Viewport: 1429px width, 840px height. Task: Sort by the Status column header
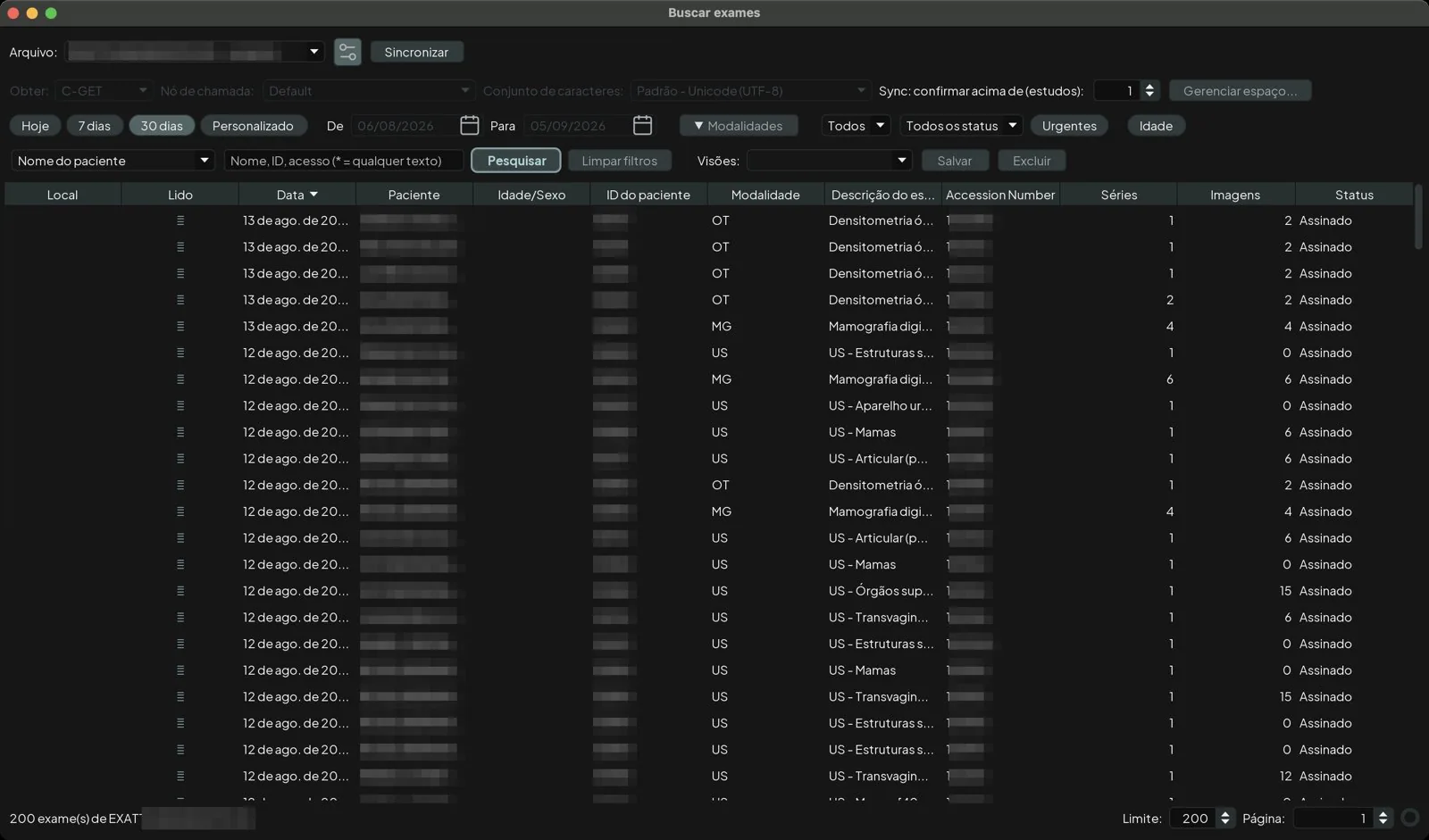coord(1354,195)
